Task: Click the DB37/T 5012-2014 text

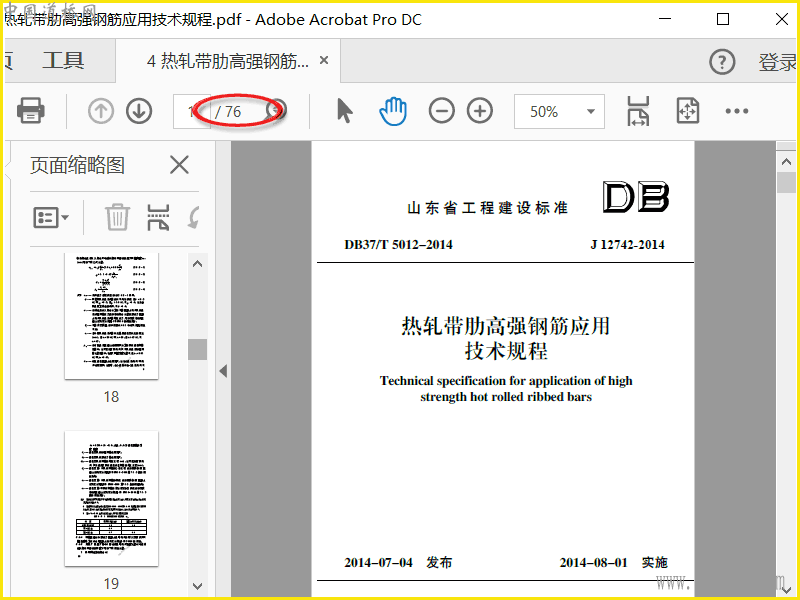Action: (398, 244)
